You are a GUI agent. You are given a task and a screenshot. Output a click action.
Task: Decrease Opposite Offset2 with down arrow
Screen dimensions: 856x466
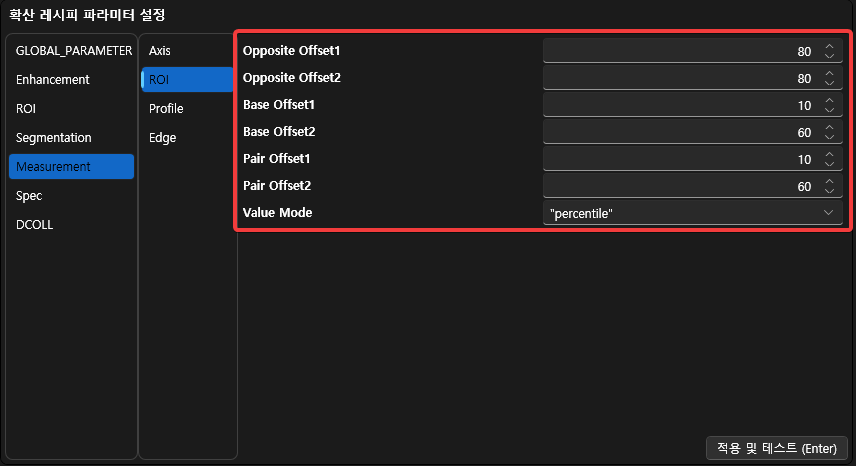829,82
